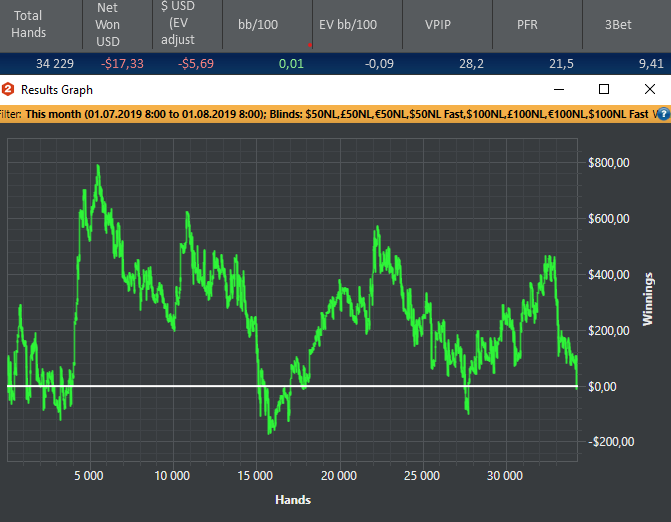This screenshot has width=671, height=522.
Task: Select the 9,41 3Bet value
Action: (651, 64)
